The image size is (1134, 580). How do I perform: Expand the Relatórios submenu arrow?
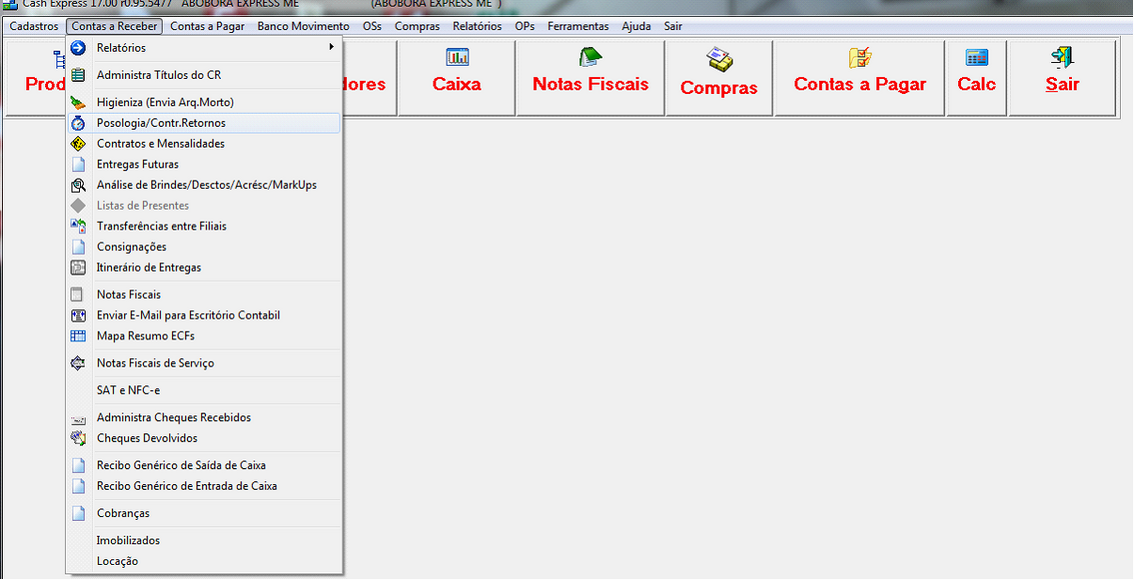pyautogui.click(x=331, y=48)
